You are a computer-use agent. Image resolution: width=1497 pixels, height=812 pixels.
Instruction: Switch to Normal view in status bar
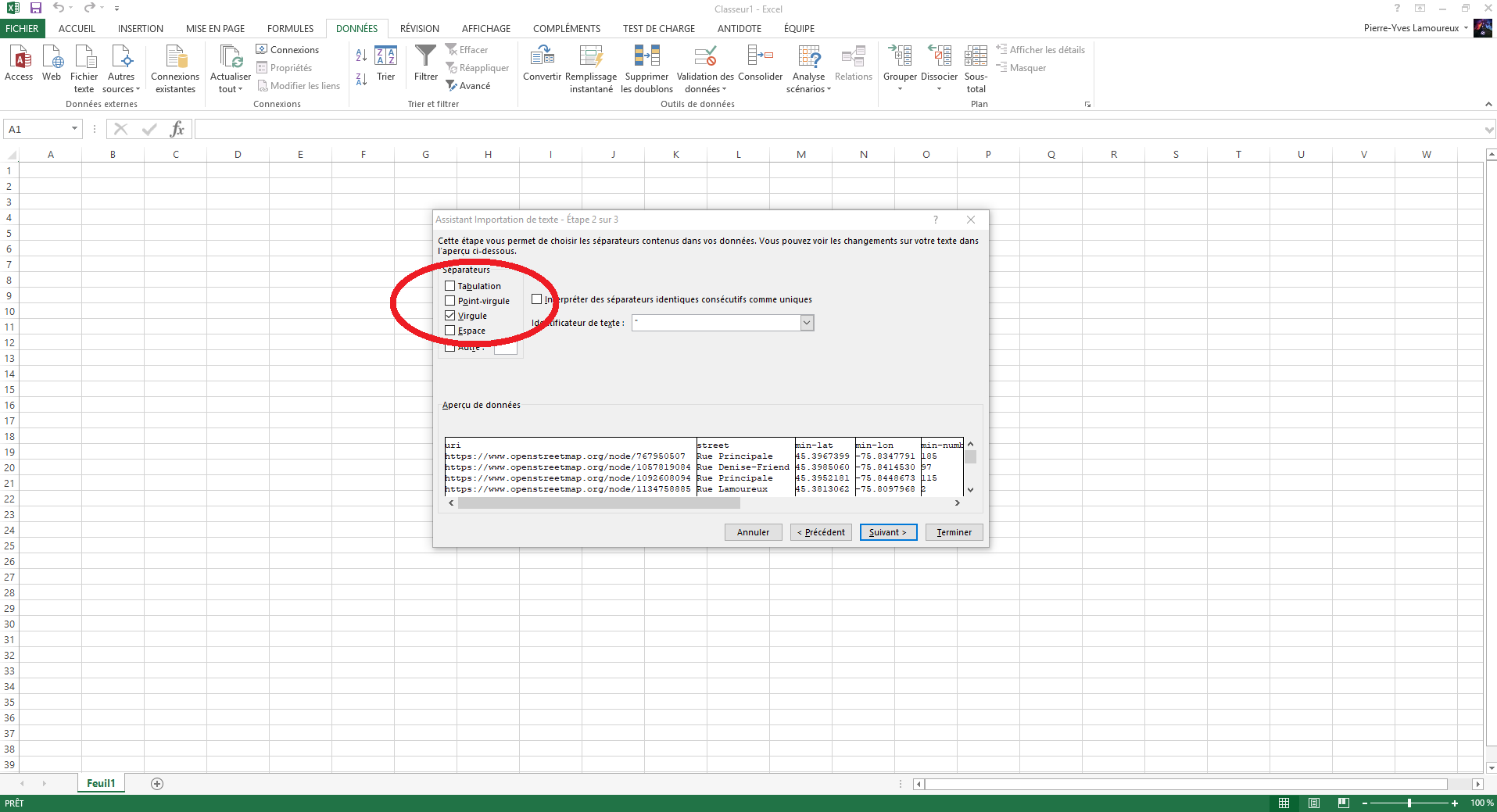1284,803
